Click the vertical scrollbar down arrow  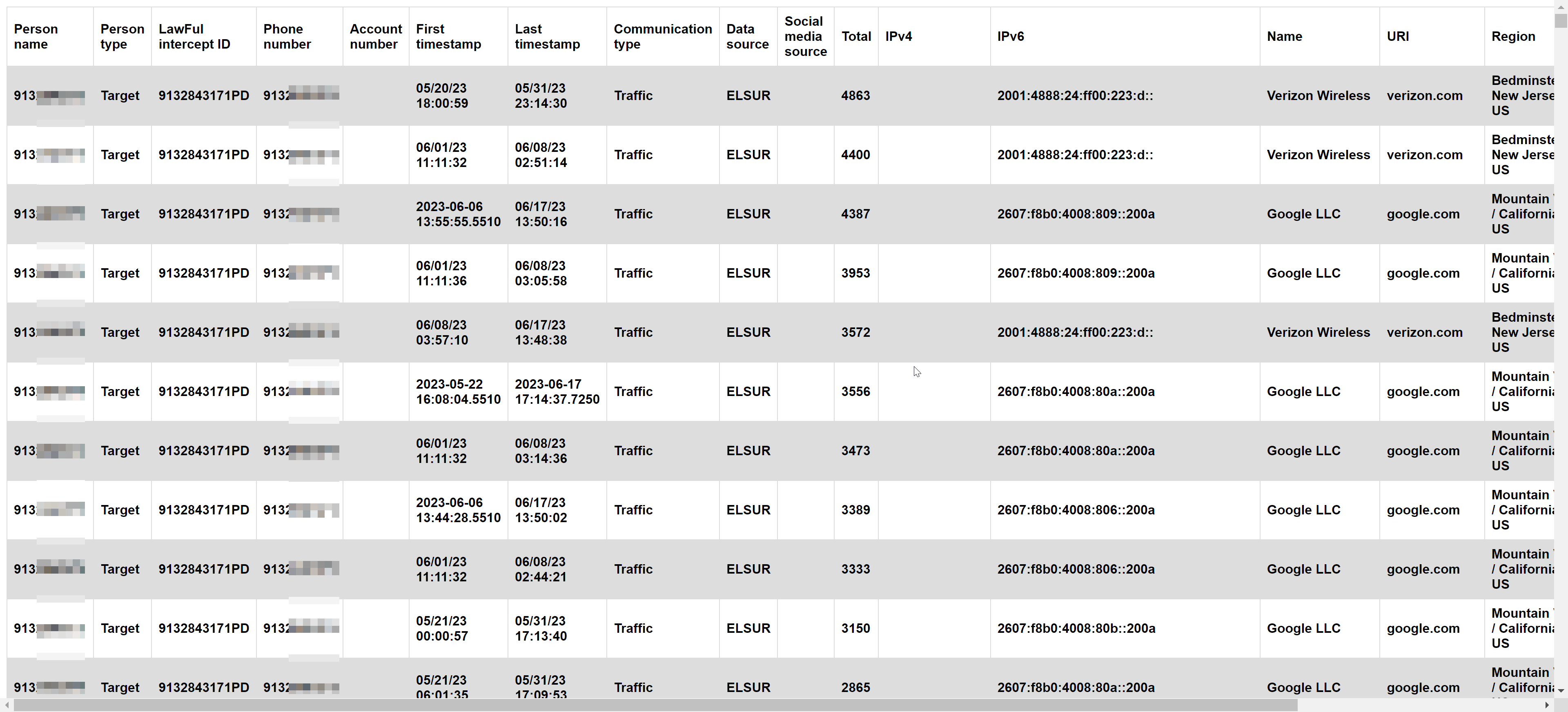pyautogui.click(x=1561, y=691)
